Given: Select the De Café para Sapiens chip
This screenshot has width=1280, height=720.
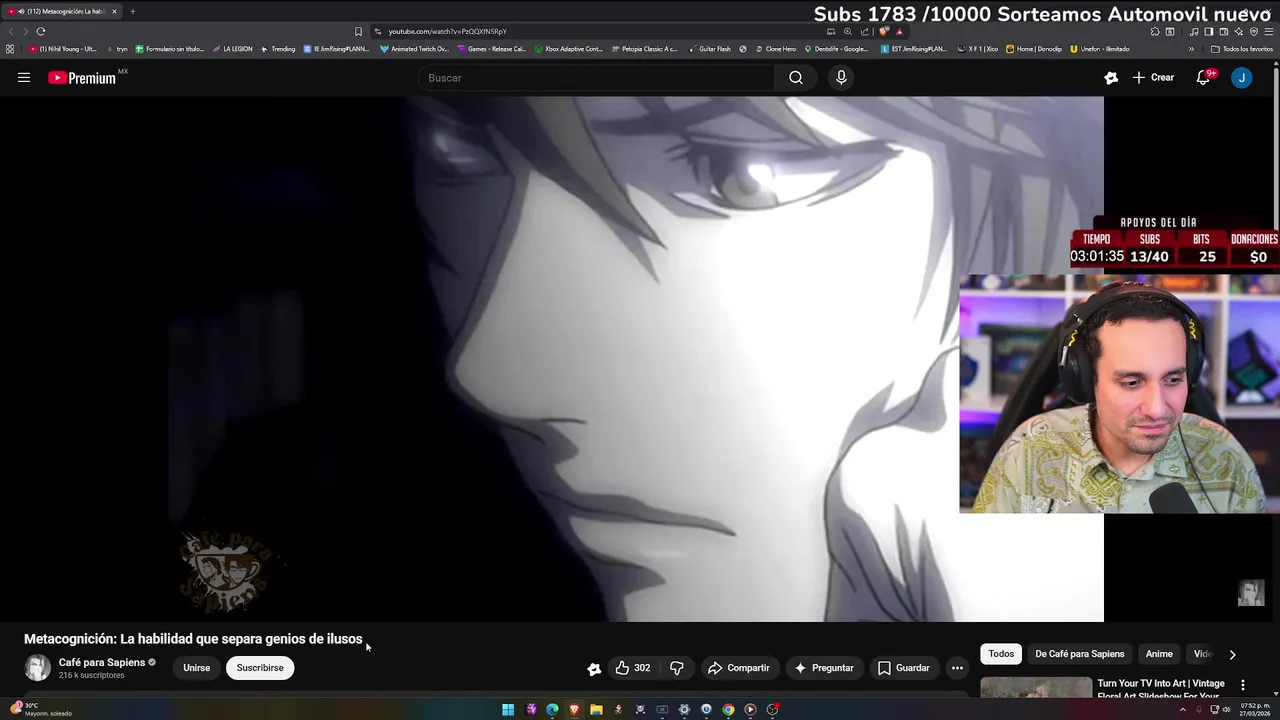Looking at the screenshot, I should coord(1080,654).
